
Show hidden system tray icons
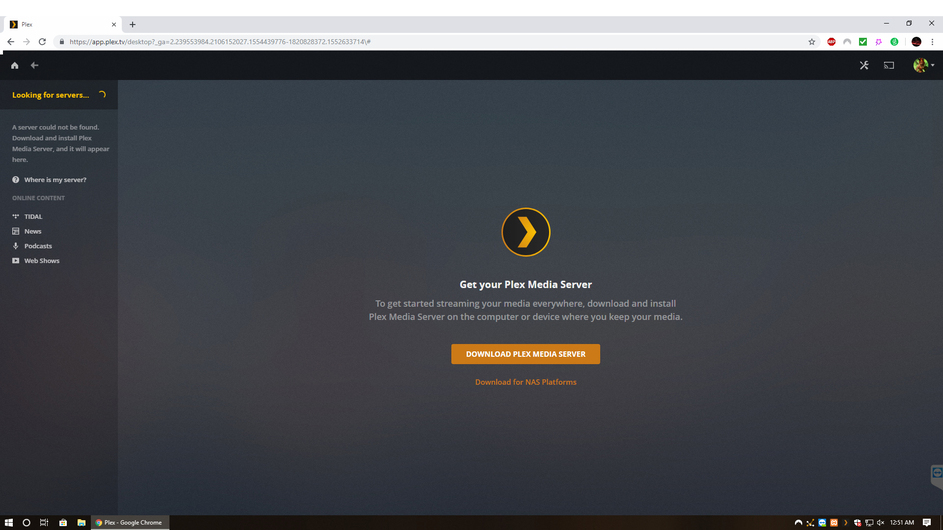799,522
